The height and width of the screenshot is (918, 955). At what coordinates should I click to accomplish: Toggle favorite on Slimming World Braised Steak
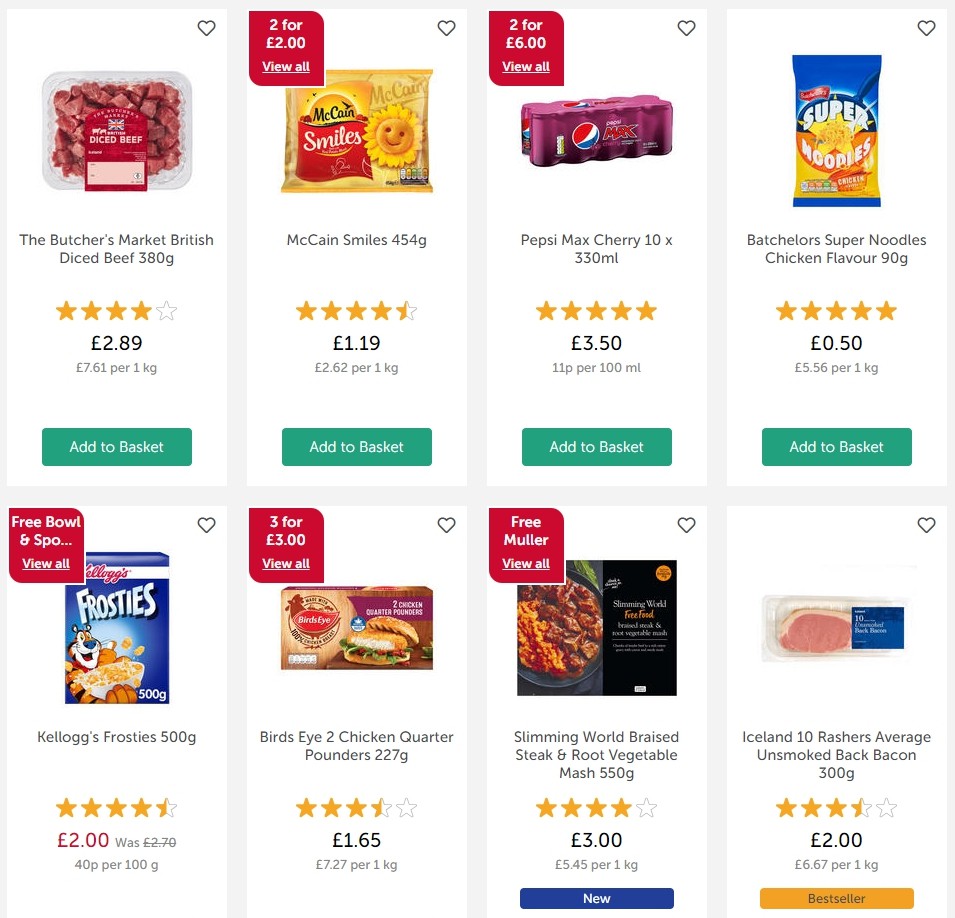pyautogui.click(x=686, y=525)
